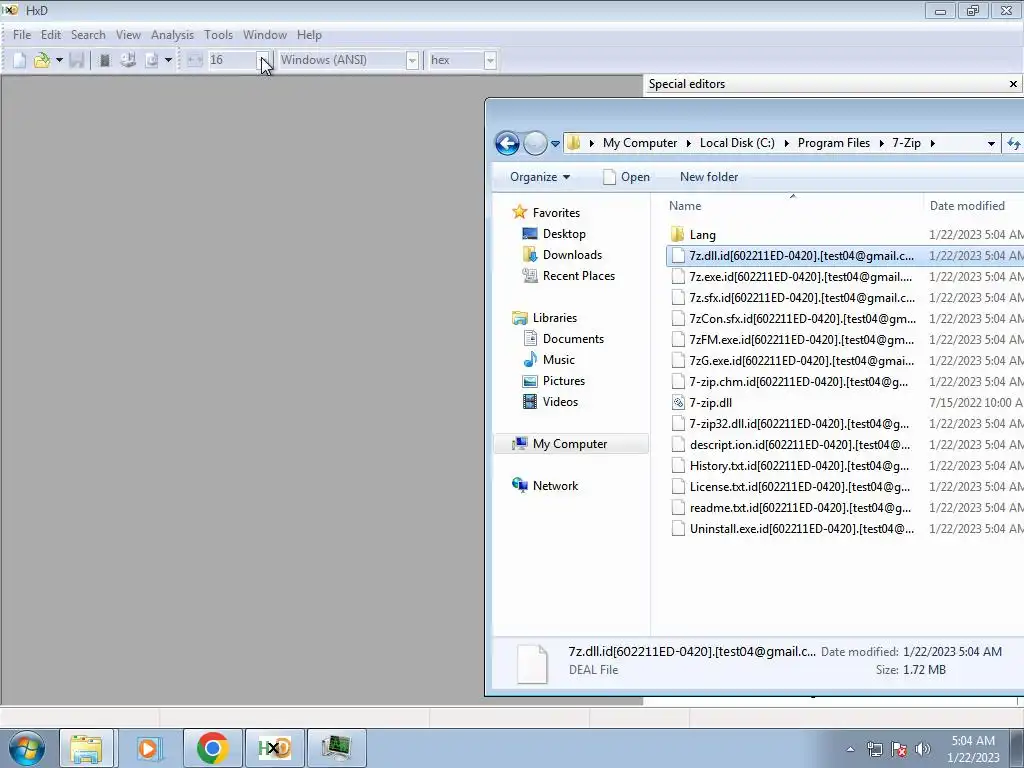
Task: Click the Back arrow in file dialog
Action: click(507, 143)
